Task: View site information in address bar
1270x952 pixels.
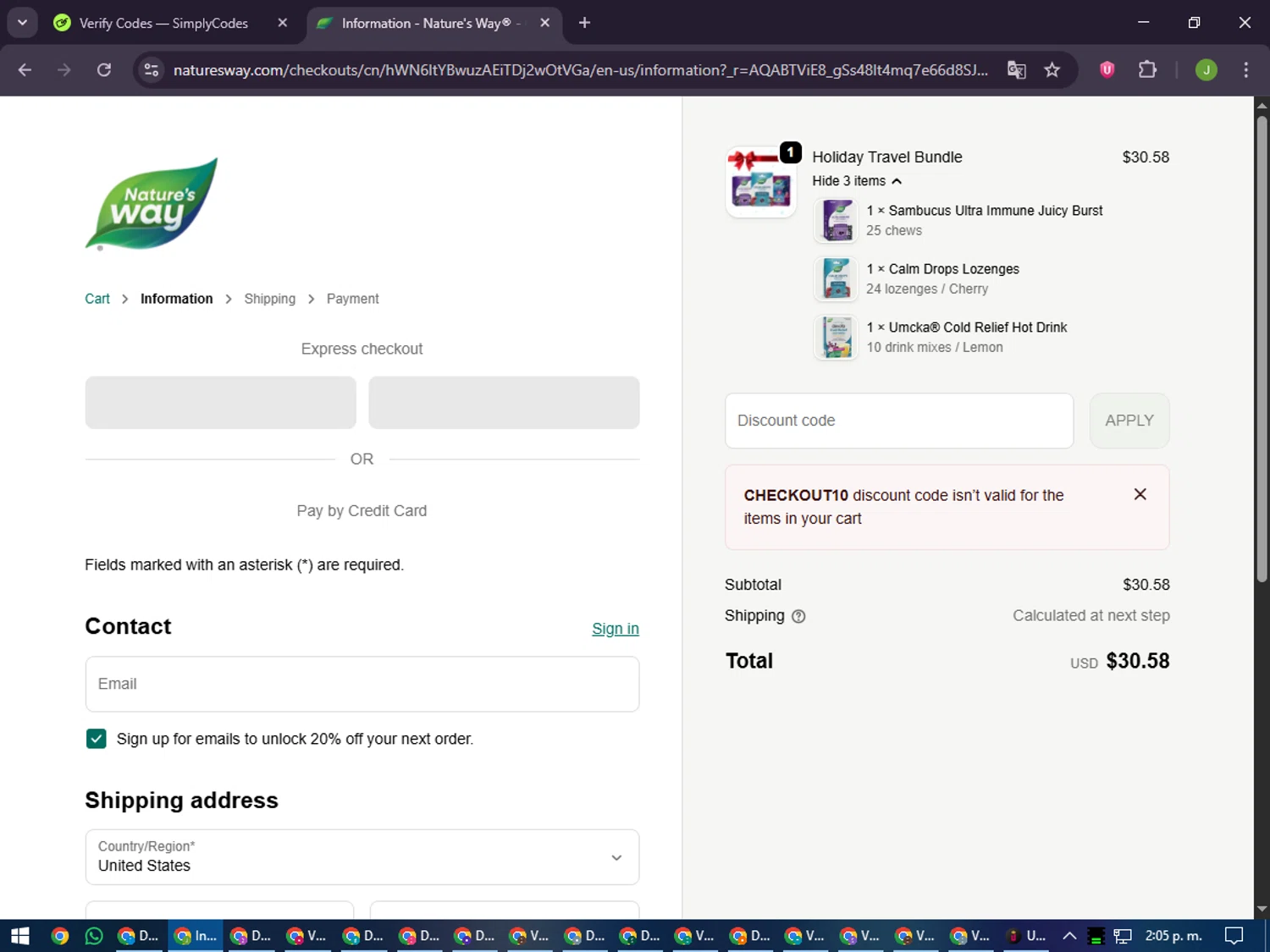Action: click(x=152, y=69)
